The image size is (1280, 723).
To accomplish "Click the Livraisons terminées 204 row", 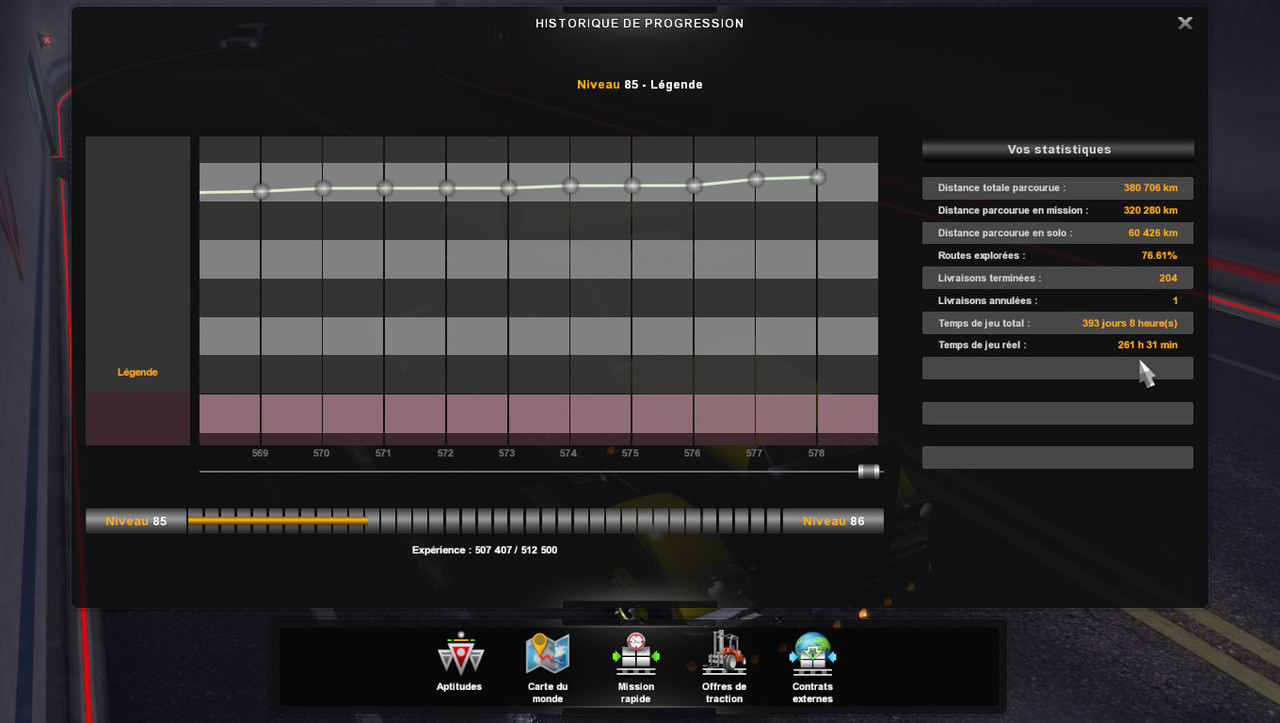I will point(1058,278).
